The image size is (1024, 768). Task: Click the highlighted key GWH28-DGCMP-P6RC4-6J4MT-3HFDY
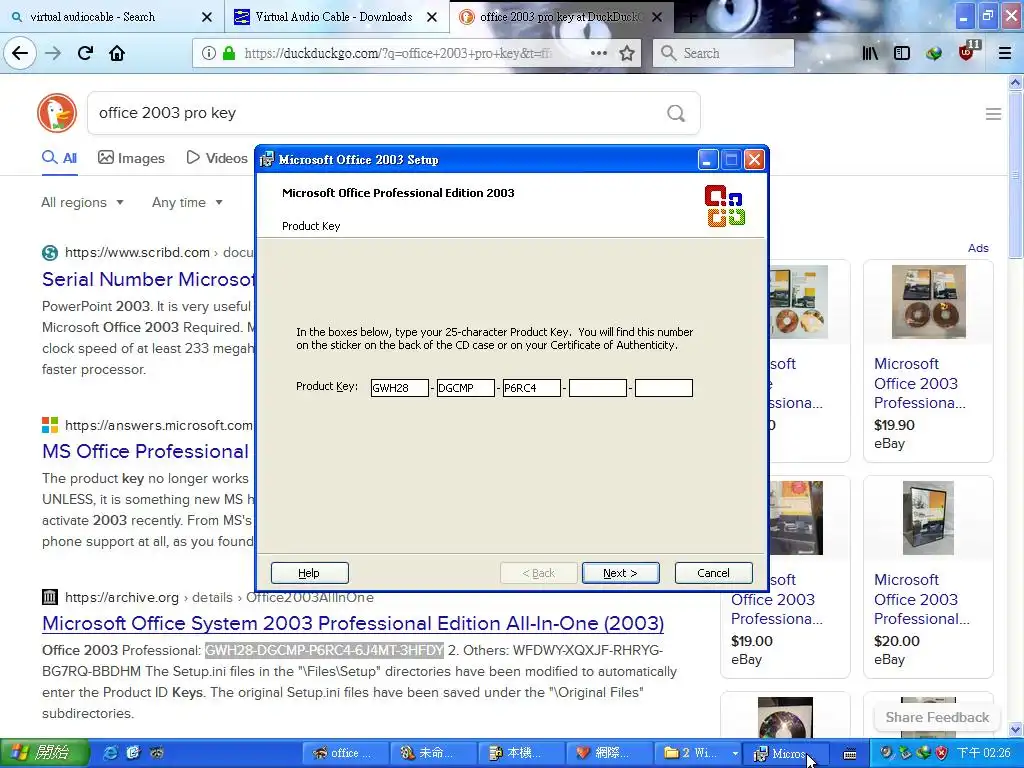[325, 650]
